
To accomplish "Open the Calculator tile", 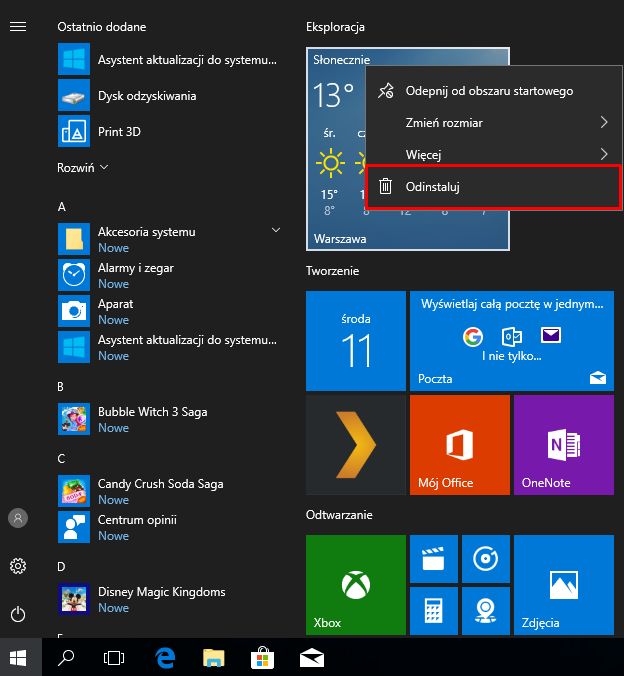I will (434, 611).
